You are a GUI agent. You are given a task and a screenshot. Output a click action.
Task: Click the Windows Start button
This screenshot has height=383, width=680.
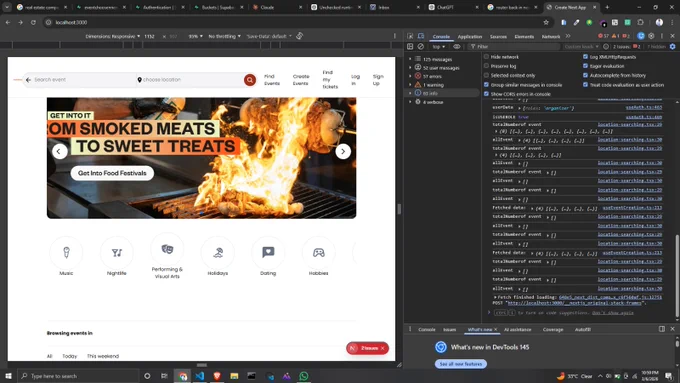point(8,376)
